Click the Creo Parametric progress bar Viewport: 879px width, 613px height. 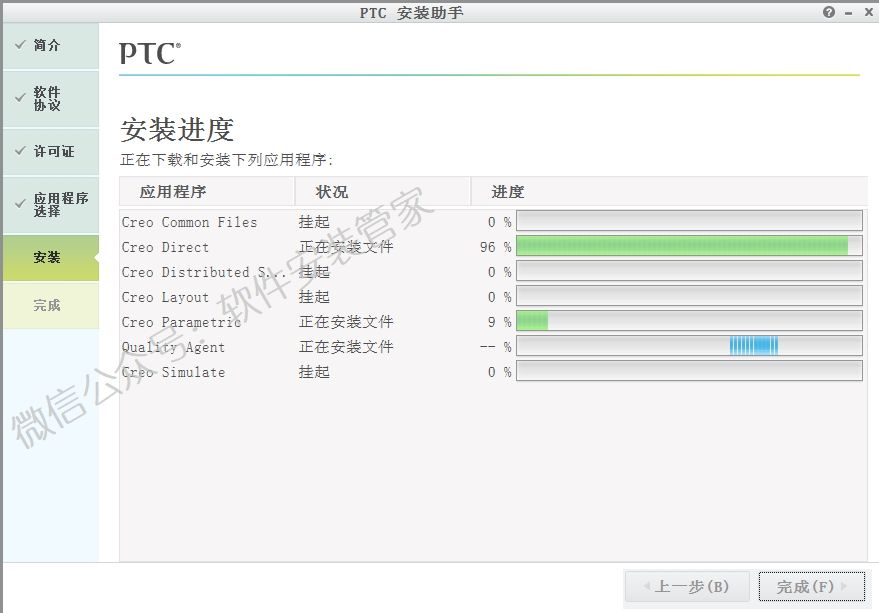click(688, 320)
